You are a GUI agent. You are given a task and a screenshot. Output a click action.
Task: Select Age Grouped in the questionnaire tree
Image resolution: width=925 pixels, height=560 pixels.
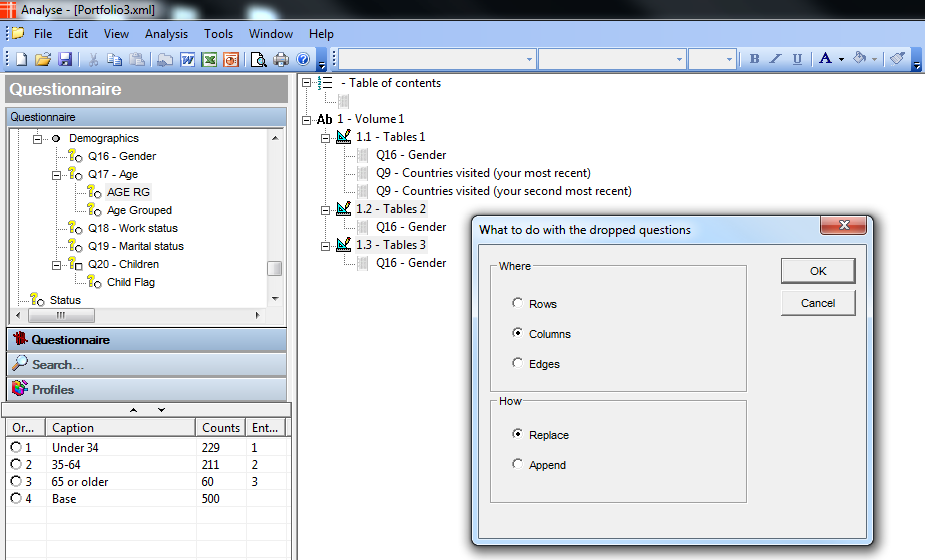tap(139, 210)
